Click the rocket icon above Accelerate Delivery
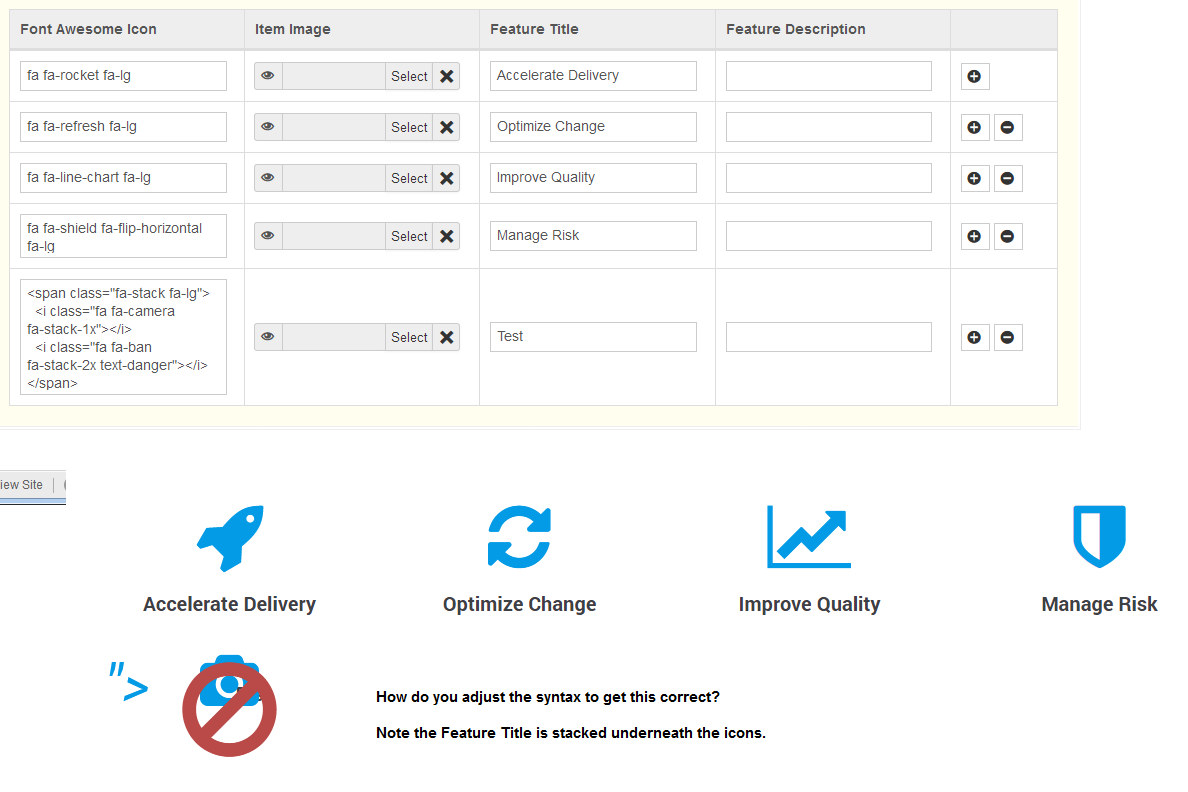Screen dimensions: 1188x792 point(230,537)
